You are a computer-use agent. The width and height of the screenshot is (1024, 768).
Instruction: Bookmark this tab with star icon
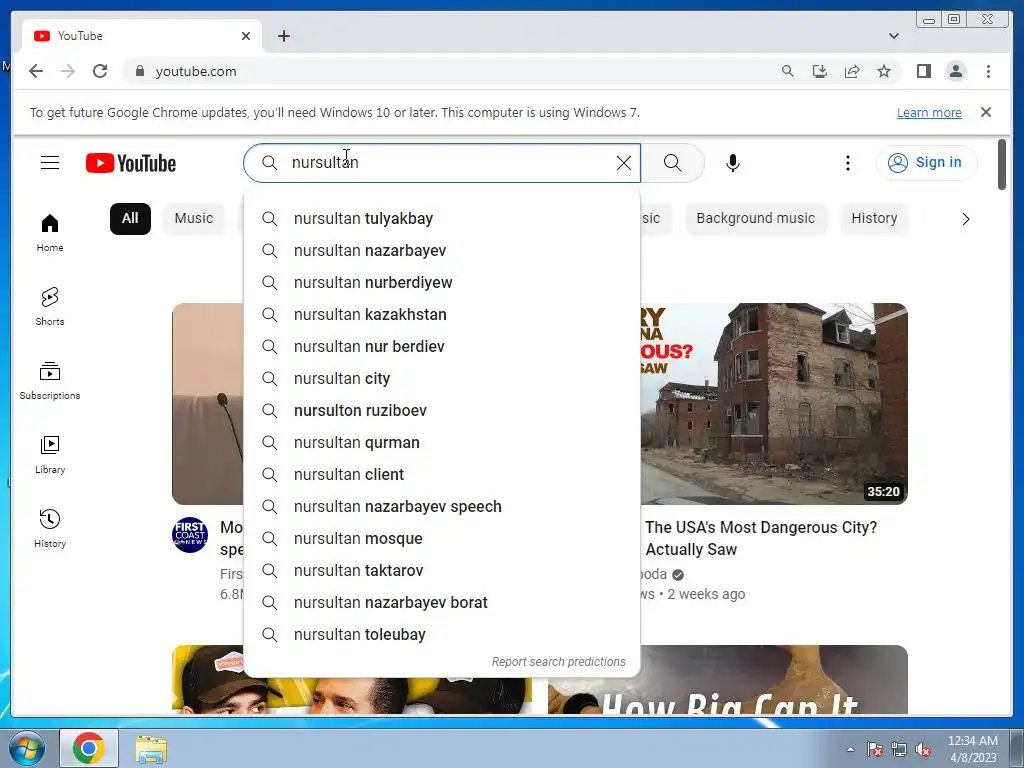point(884,71)
